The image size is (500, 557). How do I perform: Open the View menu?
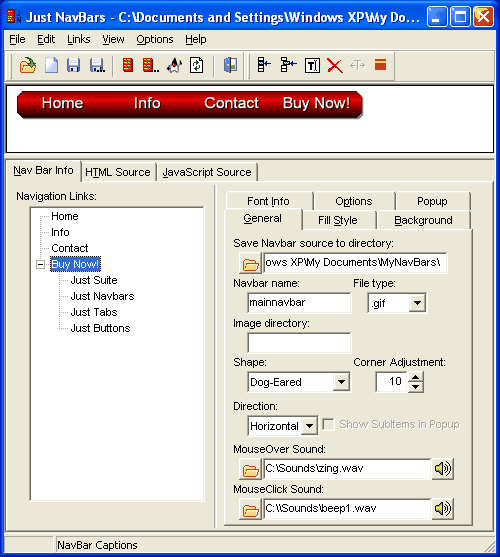click(x=113, y=39)
